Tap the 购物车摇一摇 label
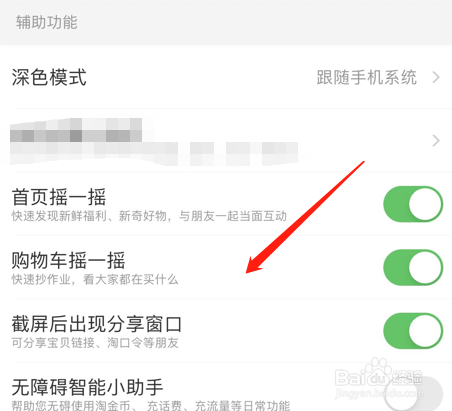This screenshot has width=452, height=411. [68, 260]
